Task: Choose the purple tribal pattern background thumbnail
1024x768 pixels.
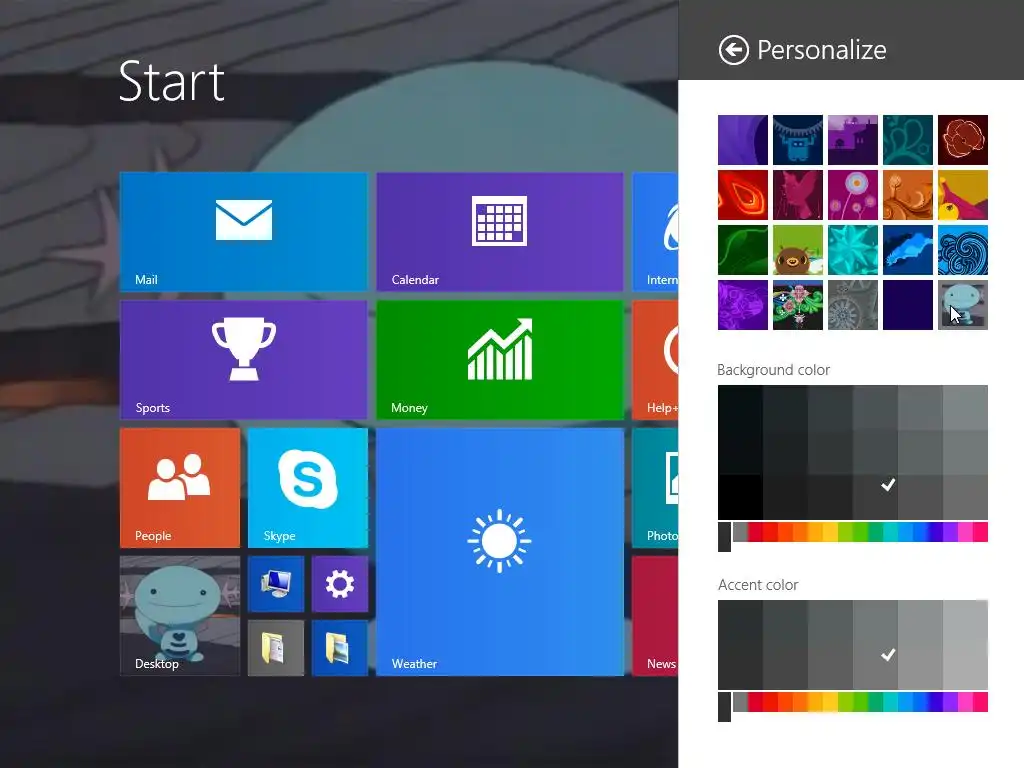Action: pyautogui.click(x=743, y=305)
